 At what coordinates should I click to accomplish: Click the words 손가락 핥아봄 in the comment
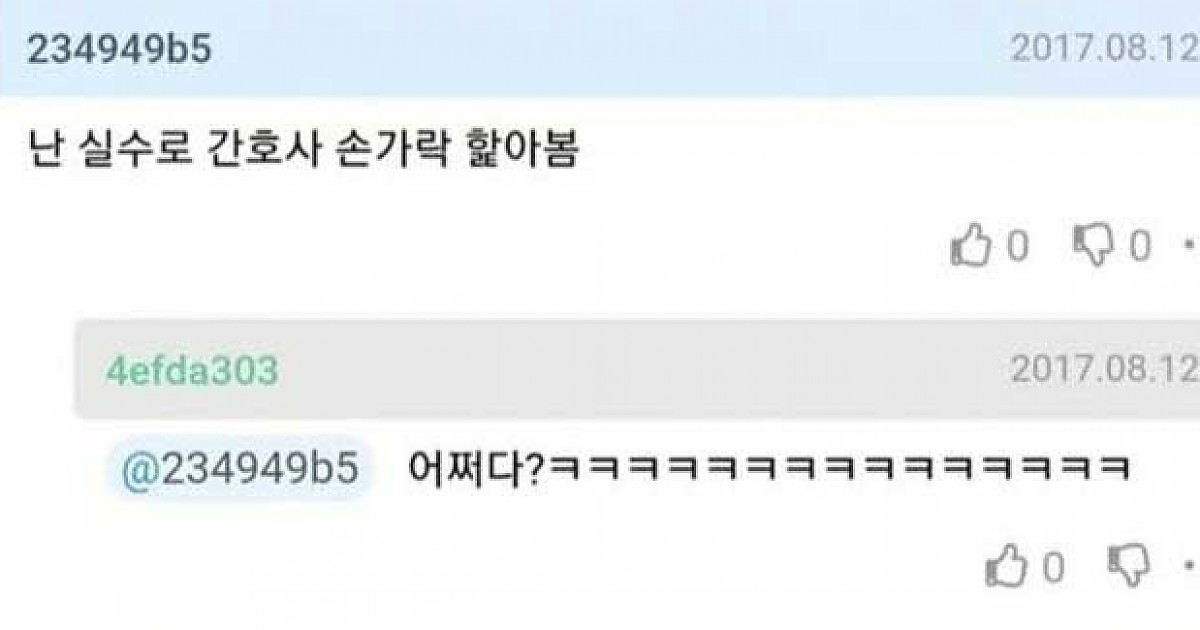click(465, 150)
